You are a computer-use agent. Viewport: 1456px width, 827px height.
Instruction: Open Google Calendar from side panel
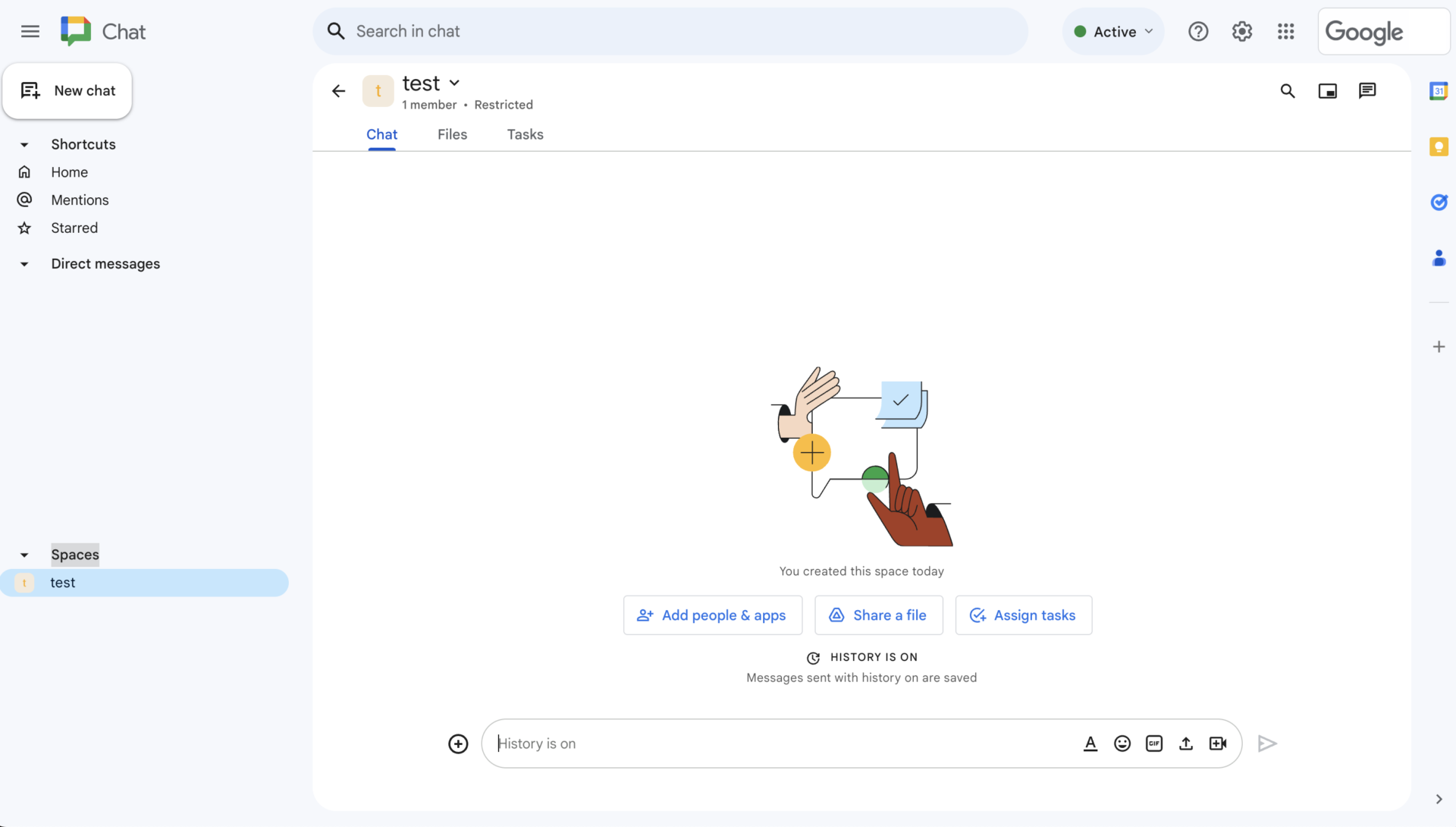coord(1439,90)
